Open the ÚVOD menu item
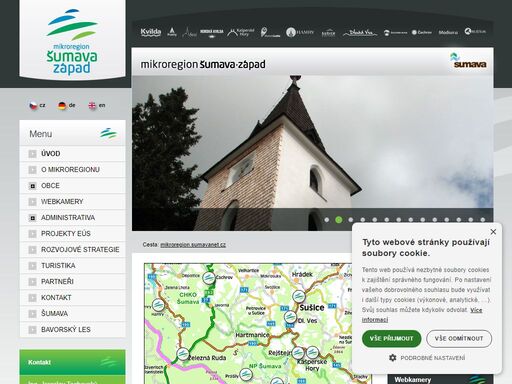The width and height of the screenshot is (512, 384). click(72, 154)
